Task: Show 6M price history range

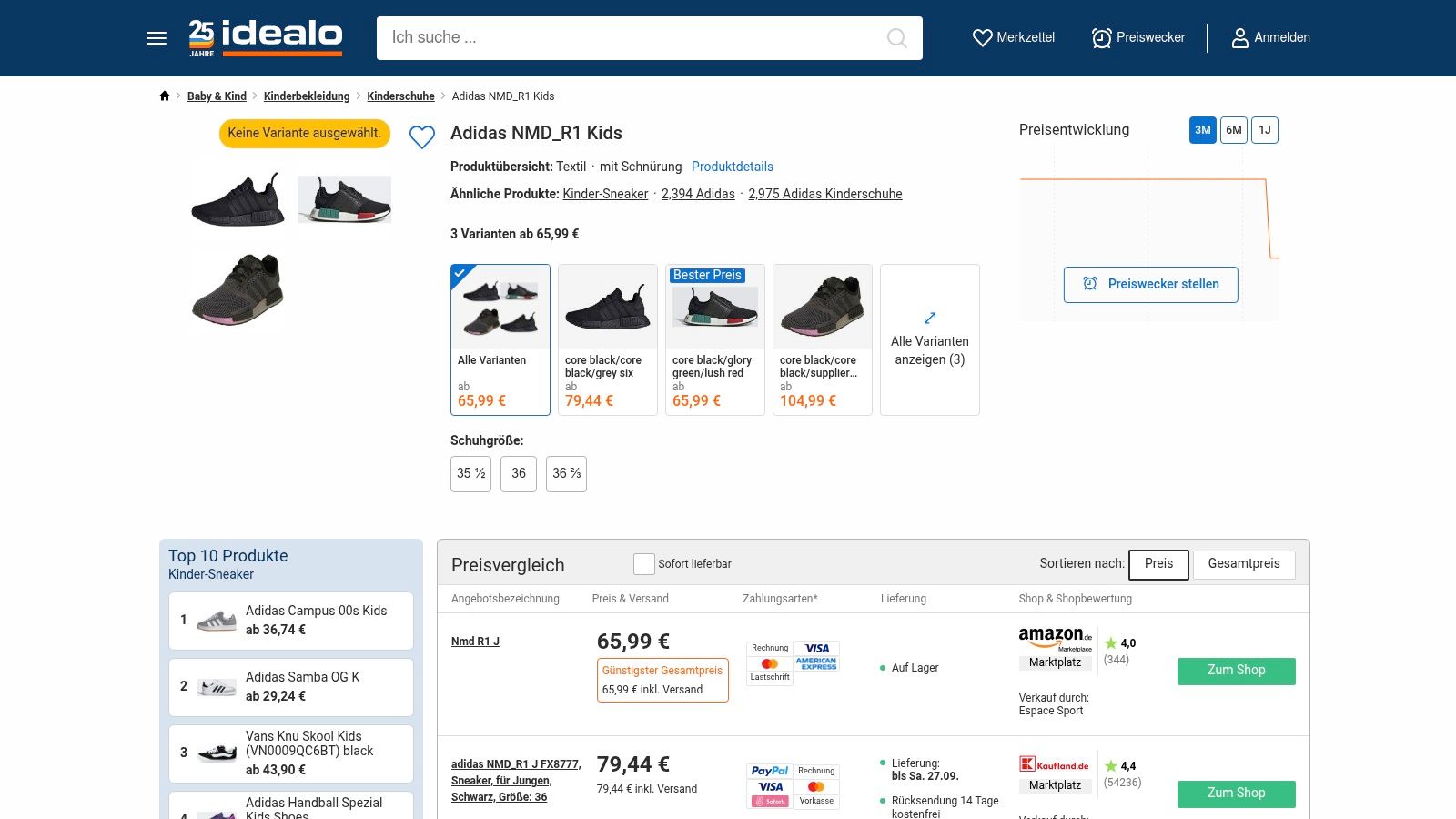Action: (1233, 130)
